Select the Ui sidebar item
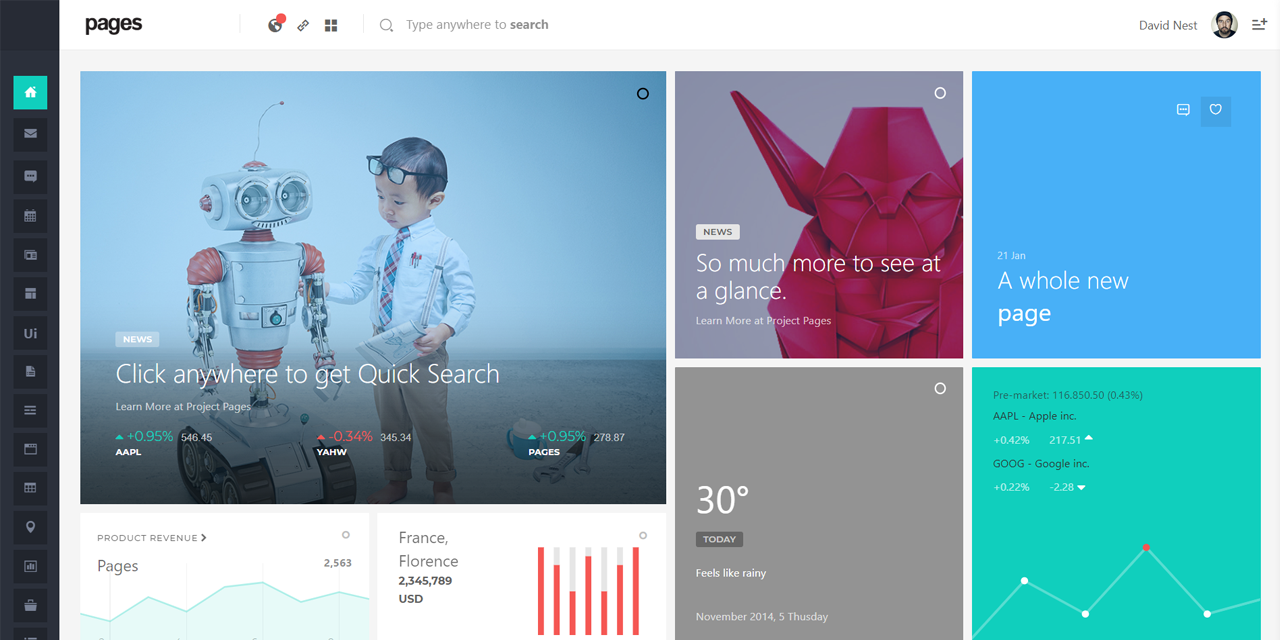 pyautogui.click(x=30, y=332)
